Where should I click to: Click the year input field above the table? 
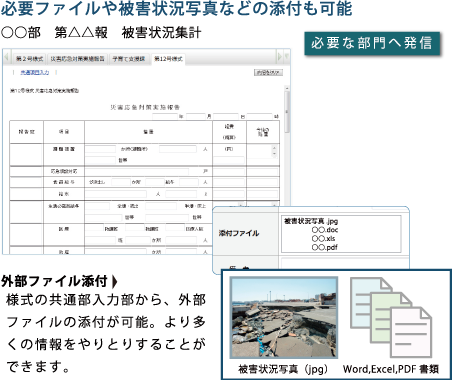(x=165, y=116)
